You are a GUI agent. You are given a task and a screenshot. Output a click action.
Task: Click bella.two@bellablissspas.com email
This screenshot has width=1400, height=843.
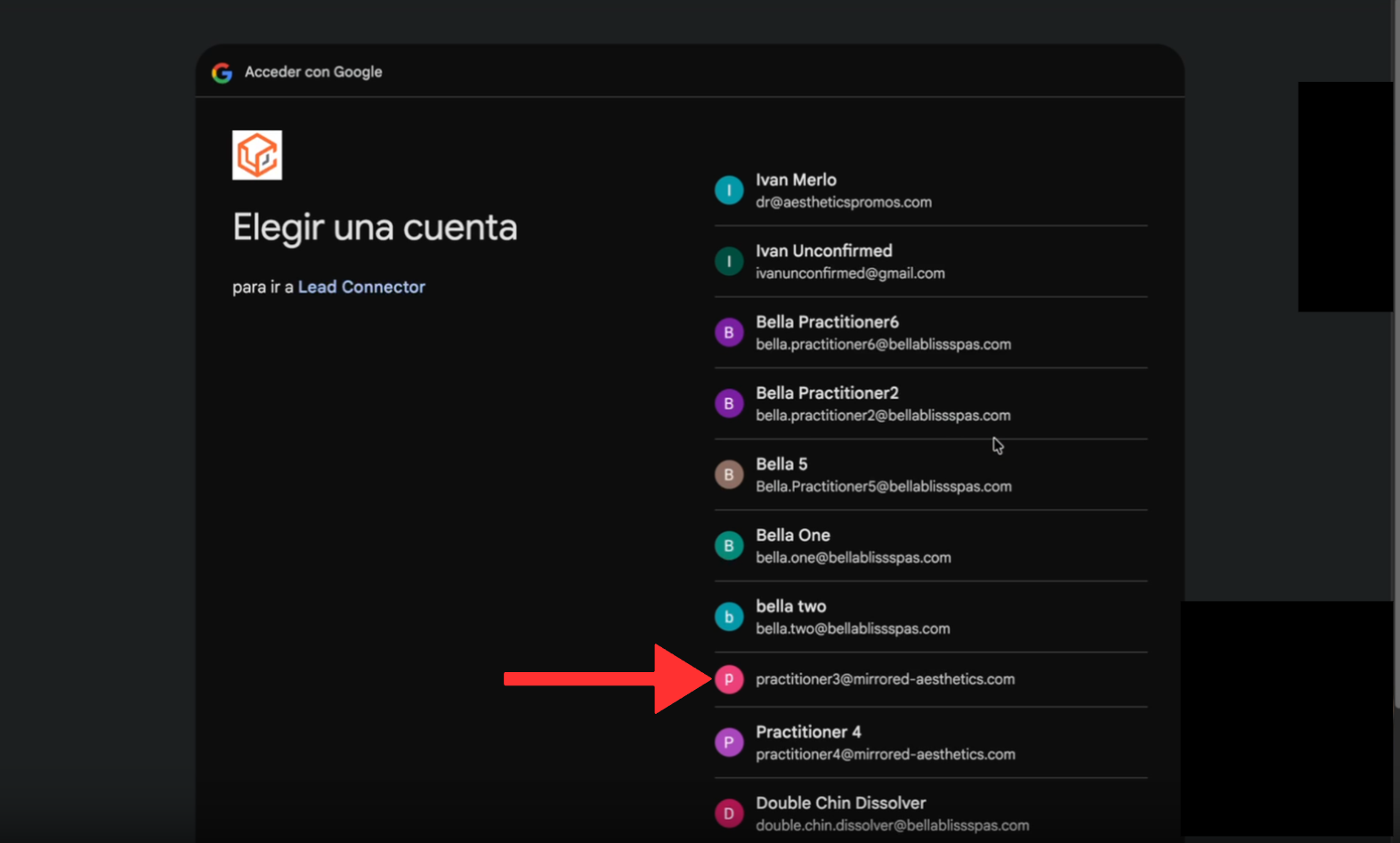tap(853, 629)
